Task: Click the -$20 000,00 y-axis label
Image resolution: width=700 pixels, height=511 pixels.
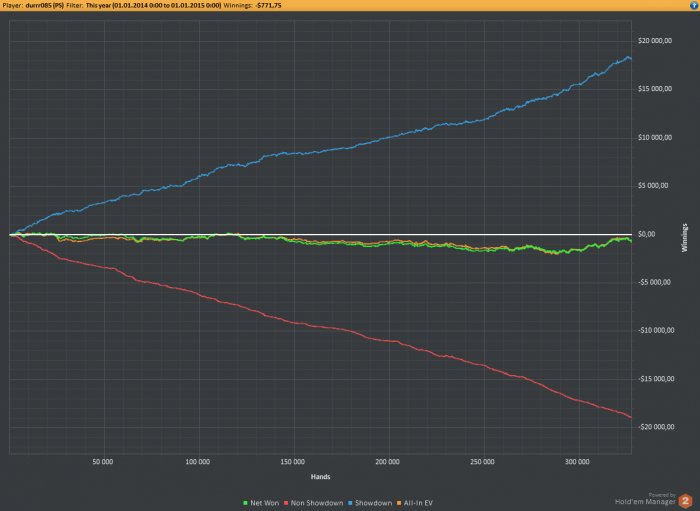Action: [x=656, y=427]
